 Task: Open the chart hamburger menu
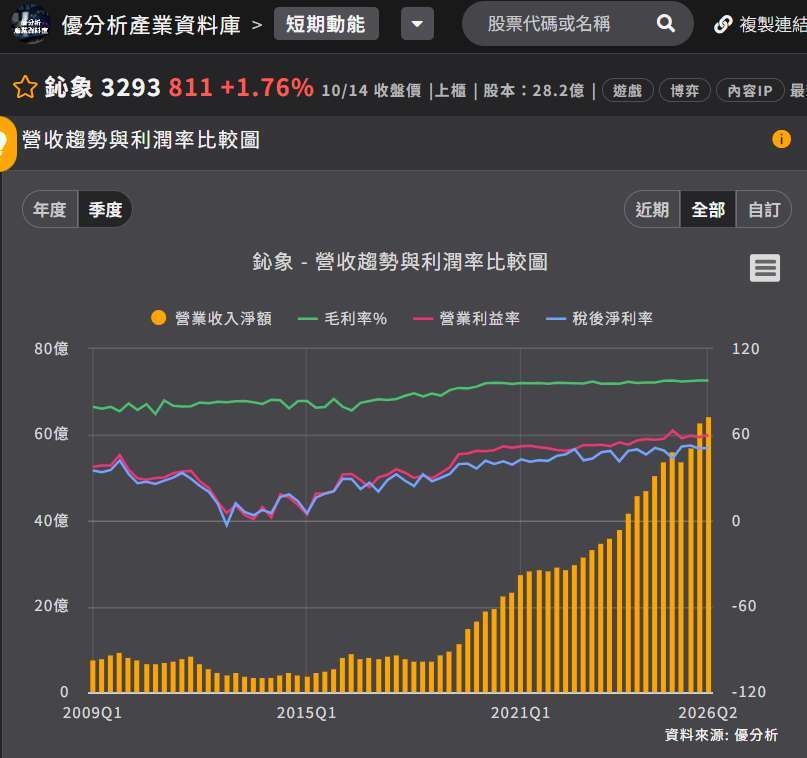click(x=765, y=268)
